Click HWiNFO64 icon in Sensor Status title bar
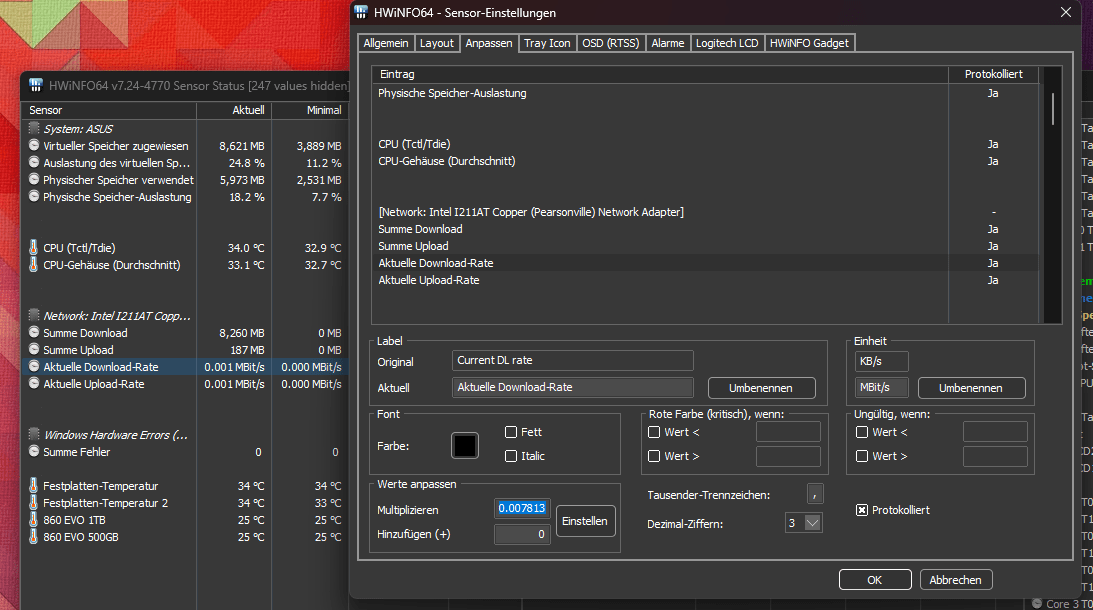Image resolution: width=1093 pixels, height=610 pixels. pos(36,85)
